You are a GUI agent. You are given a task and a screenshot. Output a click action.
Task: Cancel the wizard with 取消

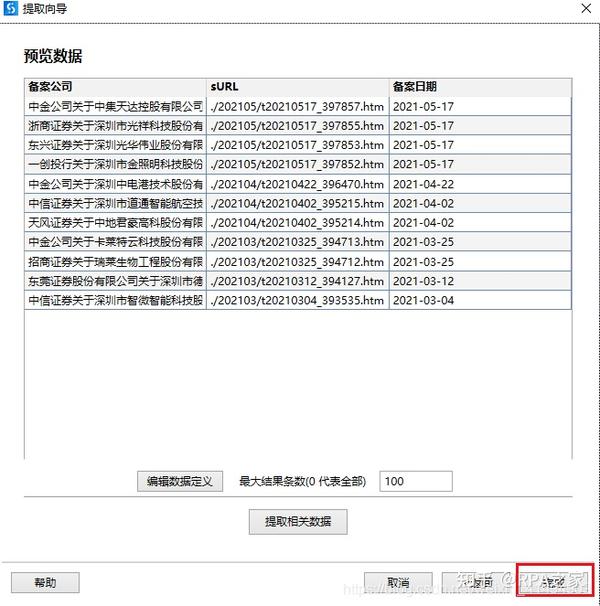(398, 582)
